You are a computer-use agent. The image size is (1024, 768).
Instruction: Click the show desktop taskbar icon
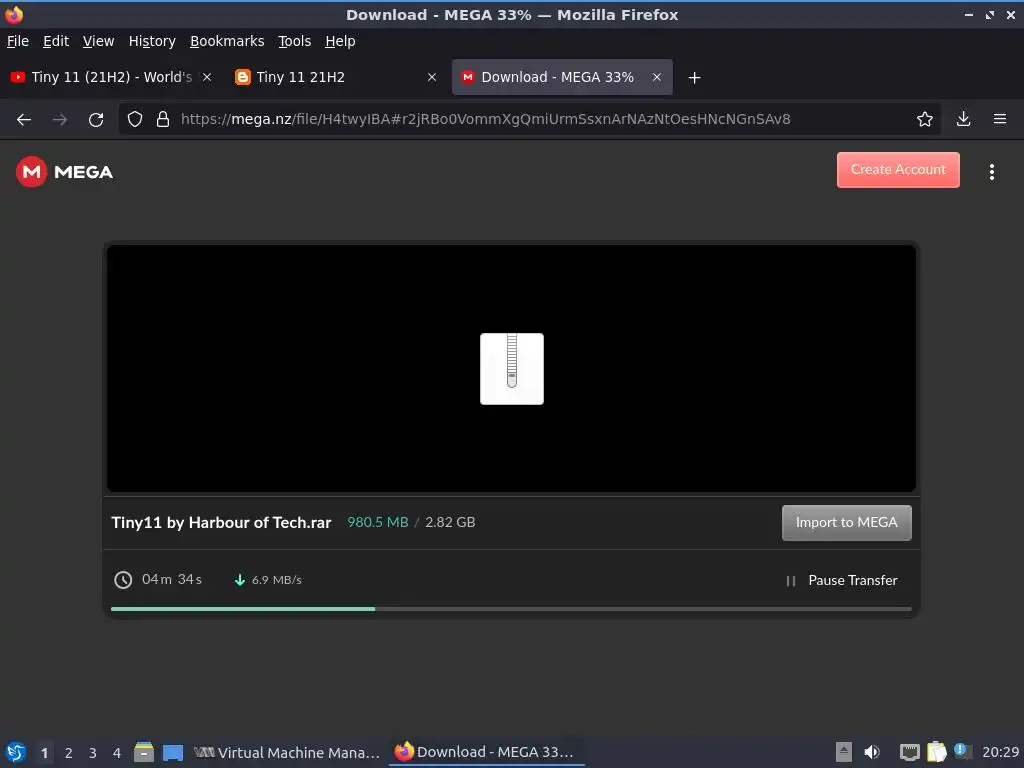pos(173,753)
